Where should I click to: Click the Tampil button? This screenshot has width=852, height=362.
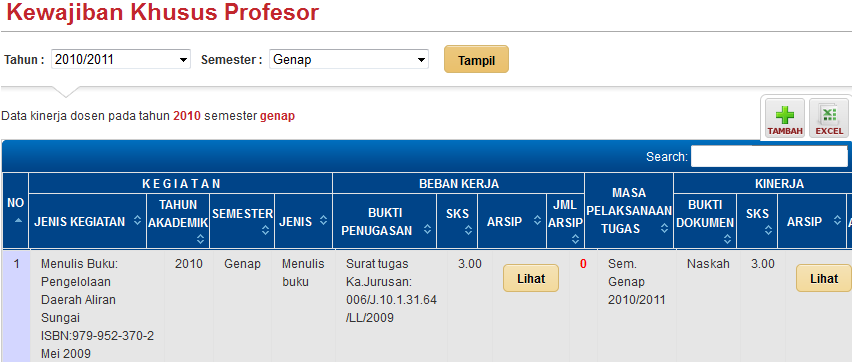pyautogui.click(x=477, y=59)
